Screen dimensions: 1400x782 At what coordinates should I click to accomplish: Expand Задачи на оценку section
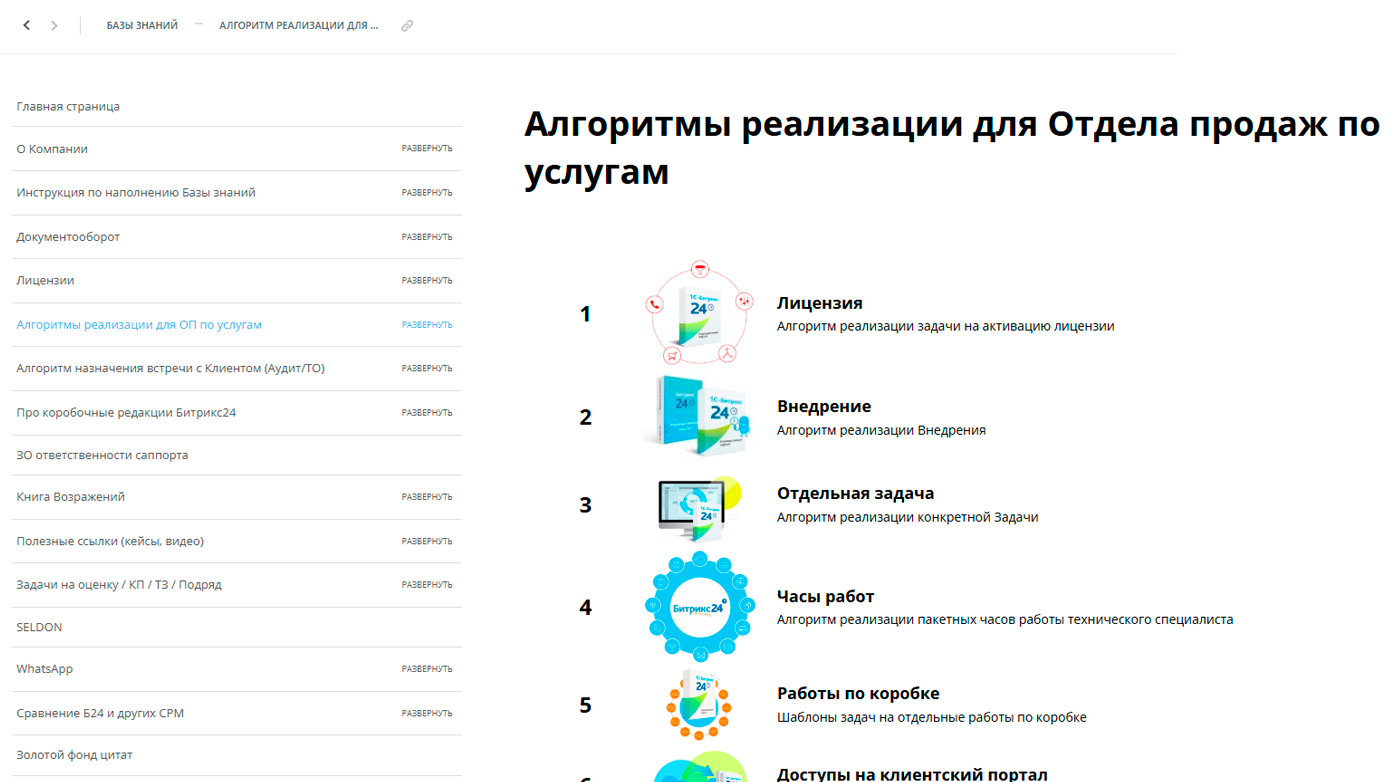coord(427,585)
